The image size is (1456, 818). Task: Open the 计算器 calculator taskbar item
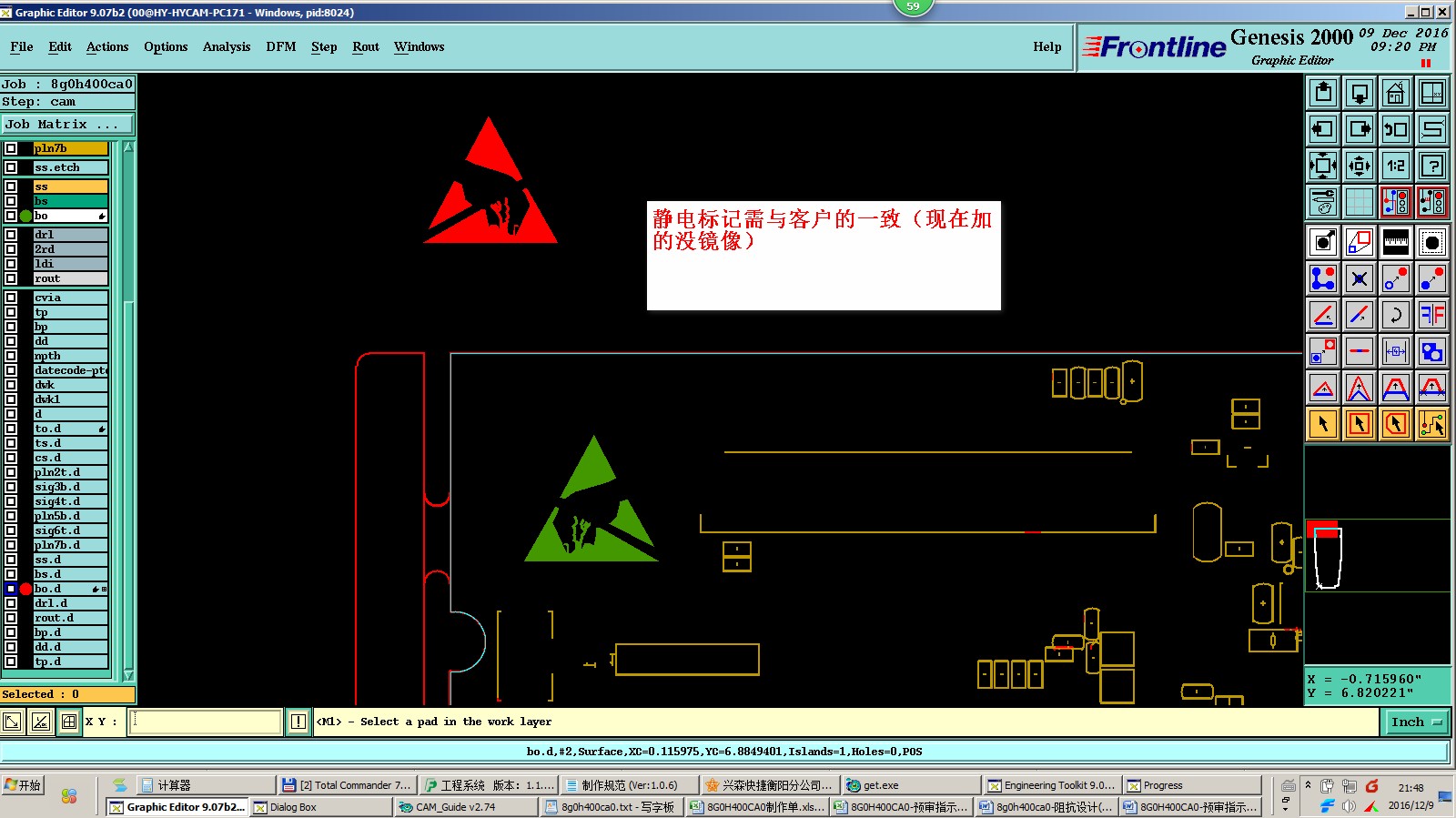[206, 785]
